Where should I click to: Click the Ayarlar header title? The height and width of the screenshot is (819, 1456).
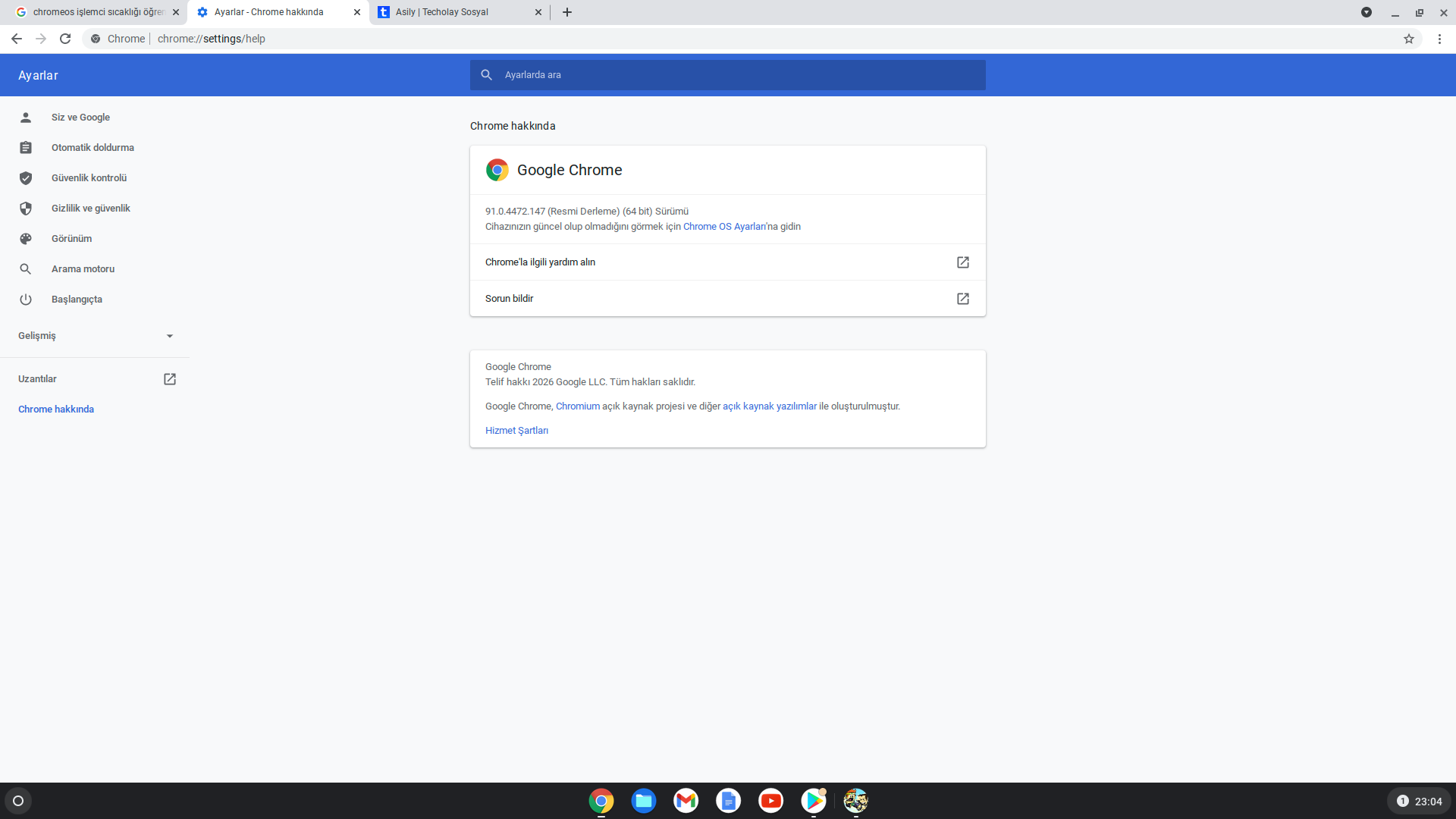[38, 75]
